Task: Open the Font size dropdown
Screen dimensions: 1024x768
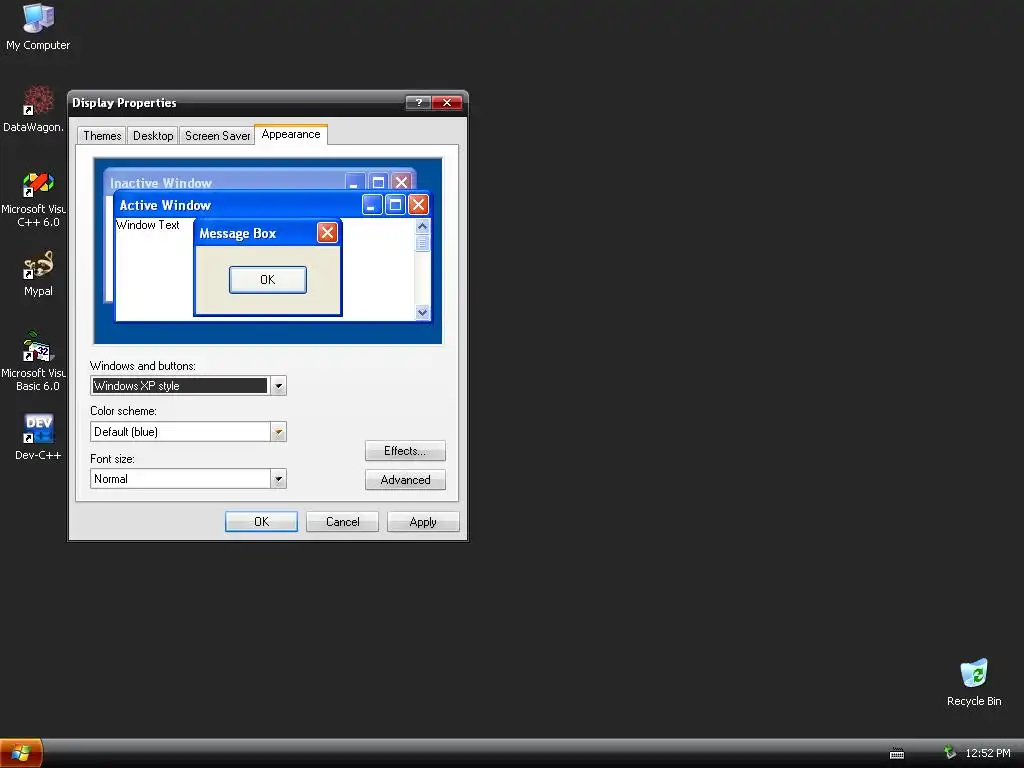Action: 278,479
